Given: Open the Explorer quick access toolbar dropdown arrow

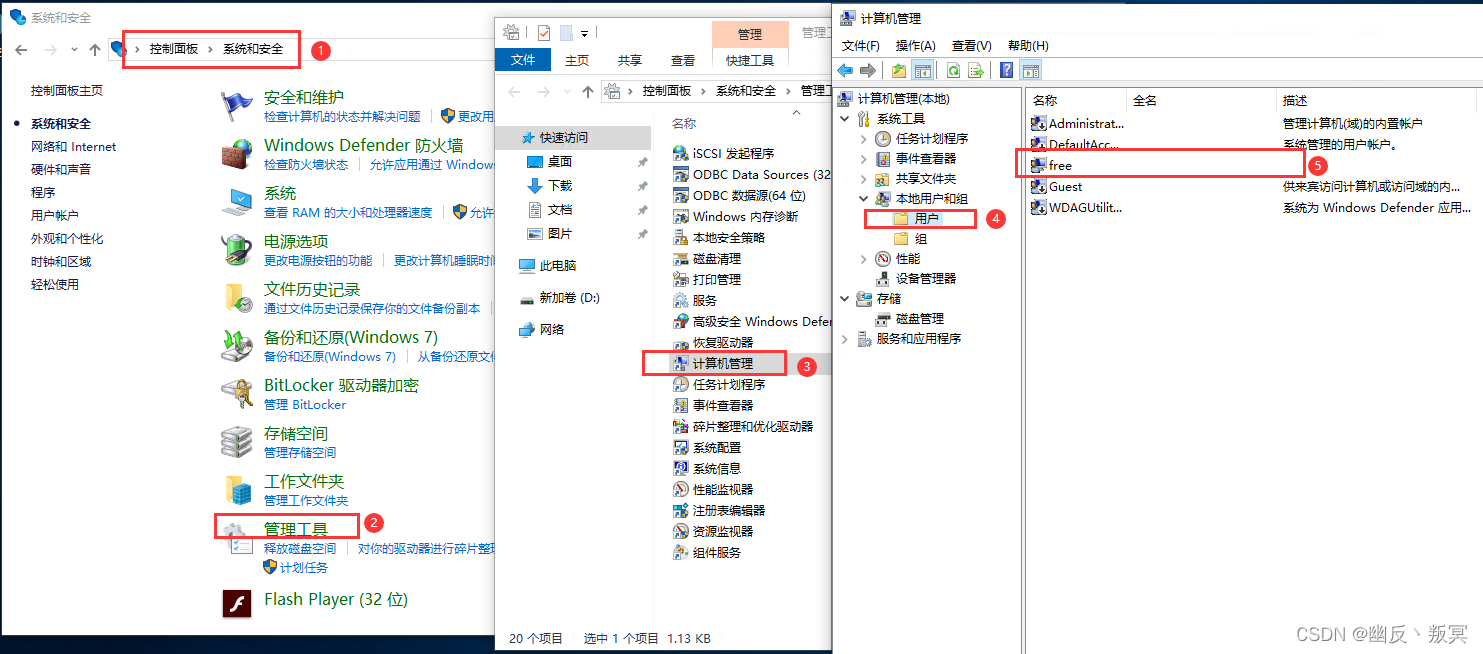Looking at the screenshot, I should pos(584,34).
